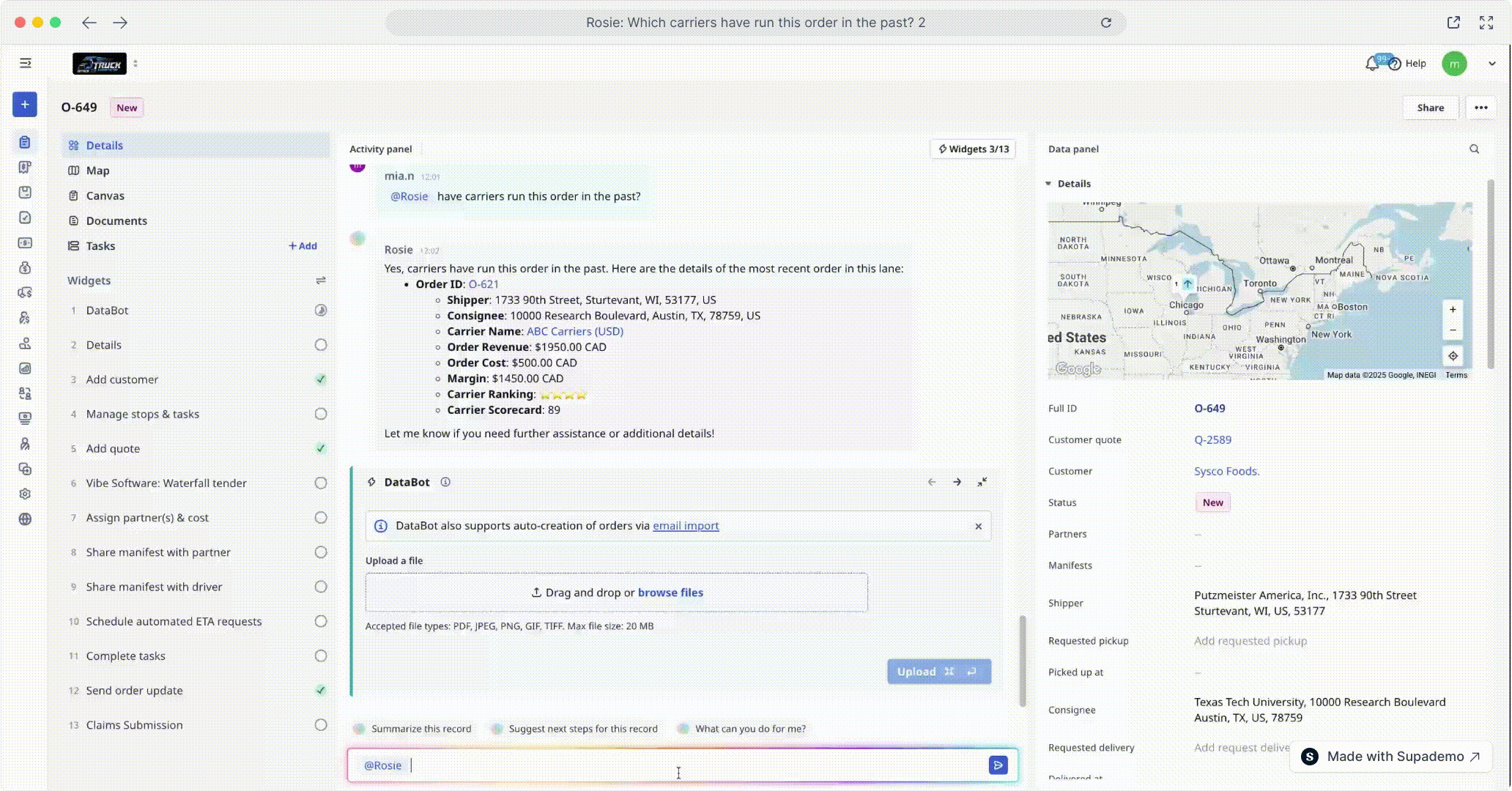The image size is (1512, 791).
Task: Collapse the DataBot widget
Action: click(x=982, y=482)
